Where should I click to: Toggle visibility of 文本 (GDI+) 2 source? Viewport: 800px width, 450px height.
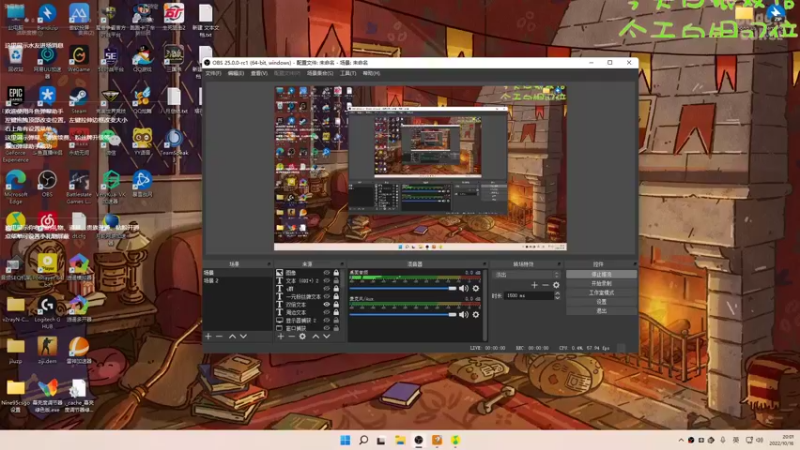tap(327, 281)
